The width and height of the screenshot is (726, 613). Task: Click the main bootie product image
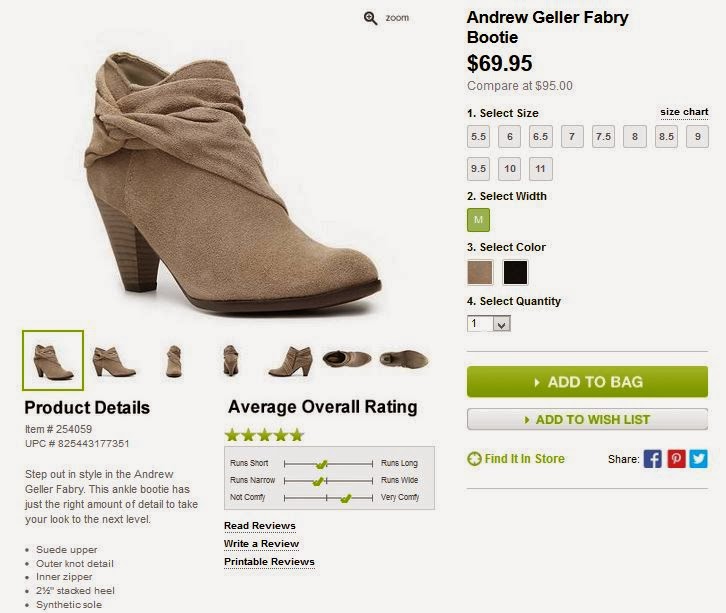point(234,183)
